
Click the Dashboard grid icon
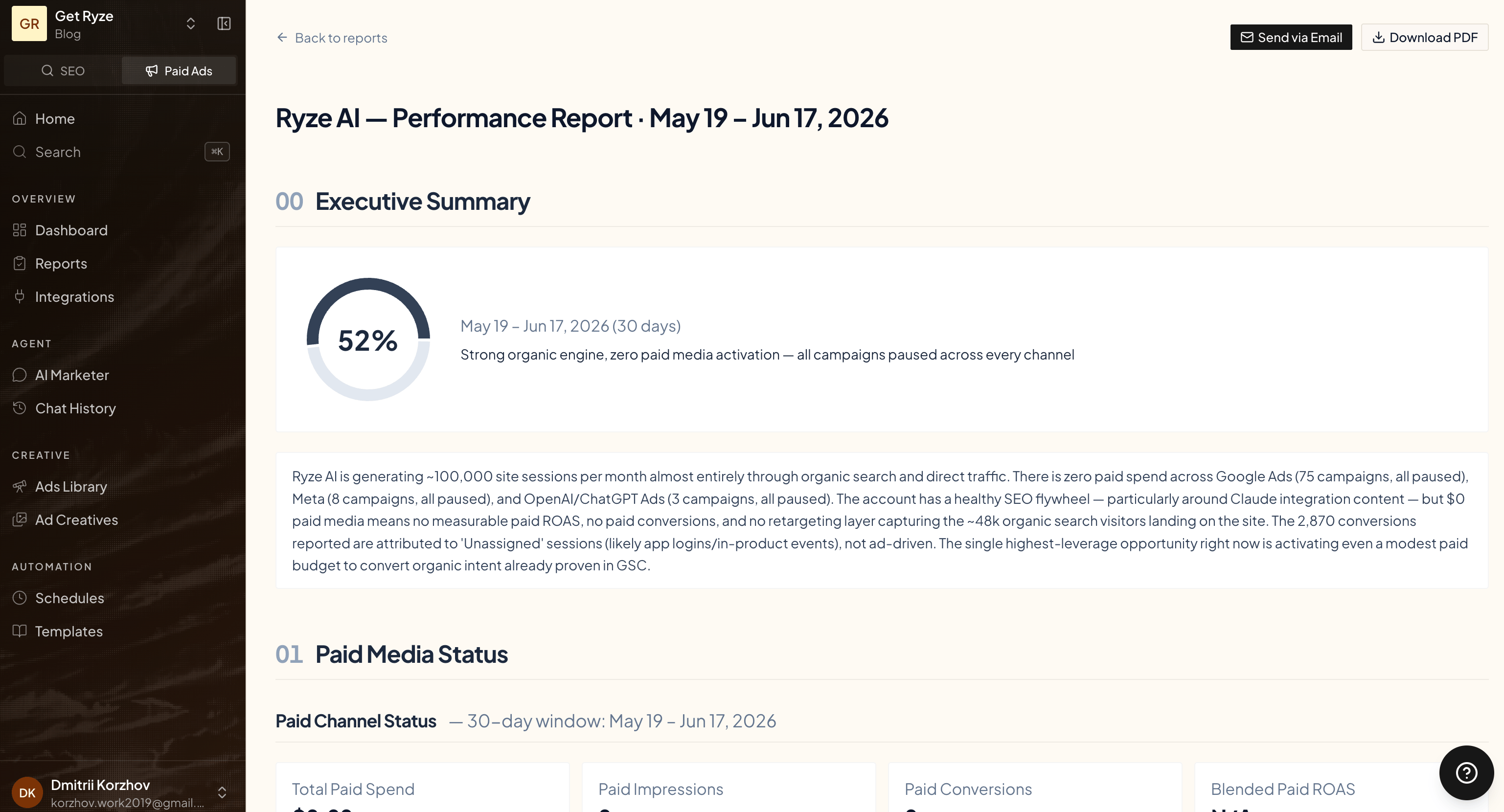(20, 230)
